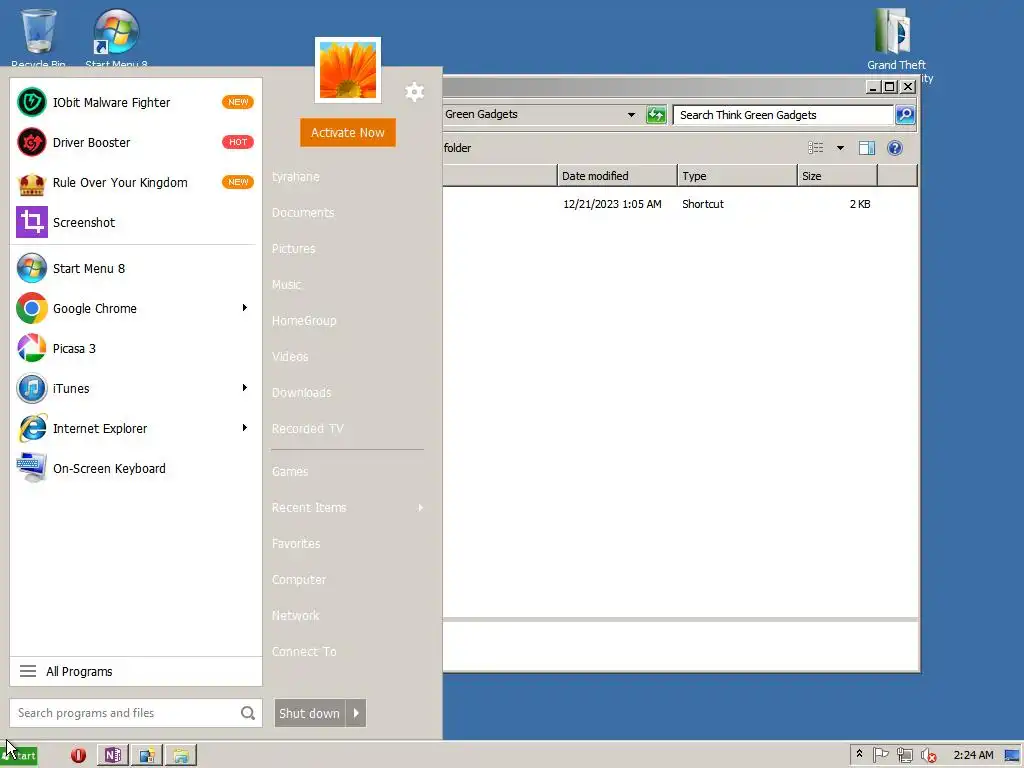Click the change view icon in Explorer
Screen dimensions: 1024x768
pos(816,148)
